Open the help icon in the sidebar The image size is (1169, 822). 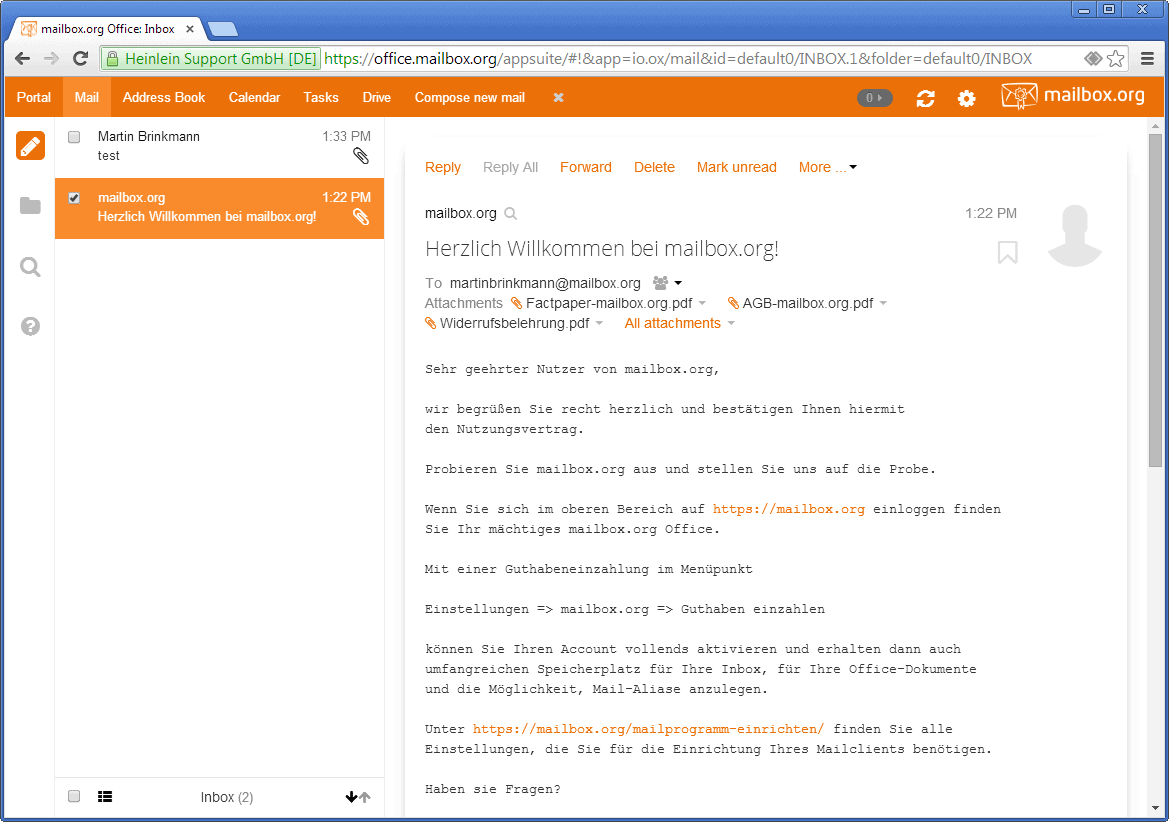[x=29, y=325]
